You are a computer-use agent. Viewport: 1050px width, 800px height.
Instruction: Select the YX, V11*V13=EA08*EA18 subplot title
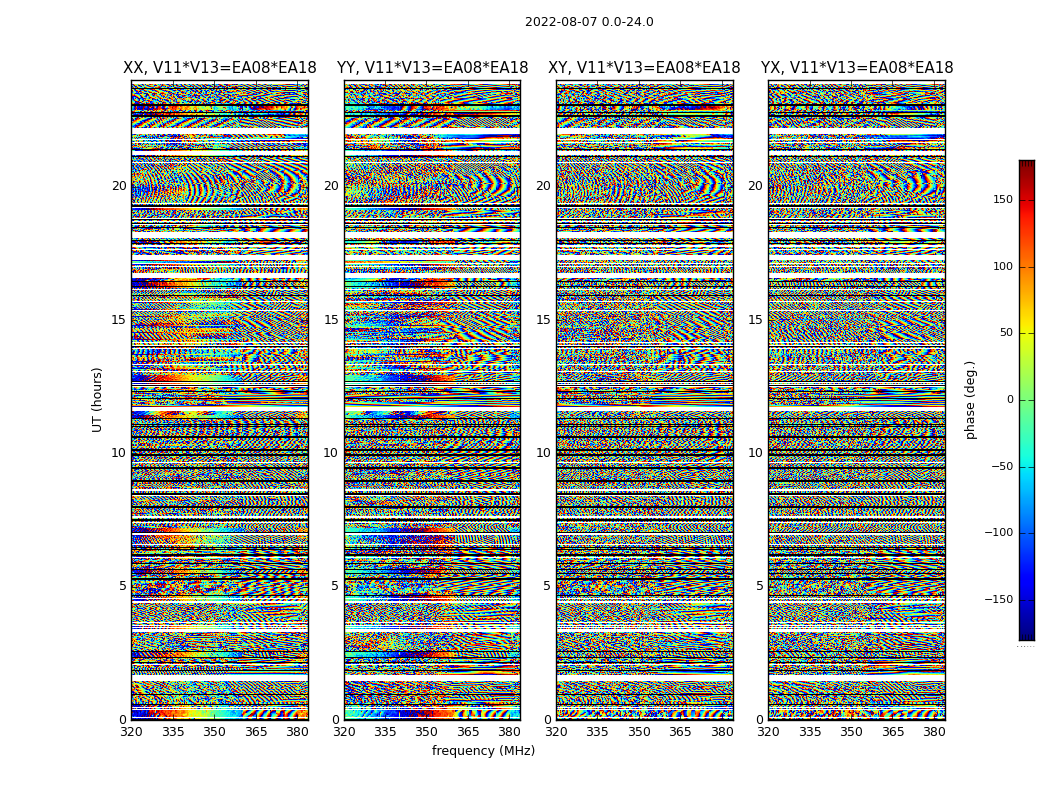856,68
